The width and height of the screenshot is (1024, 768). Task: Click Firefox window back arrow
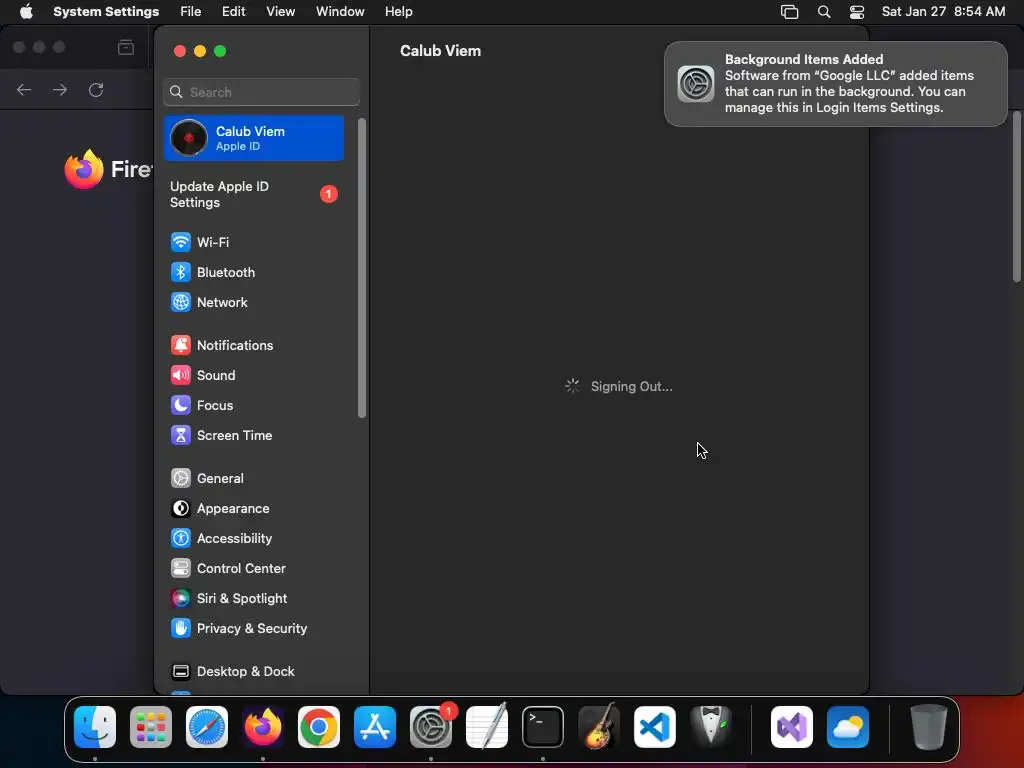[24, 90]
